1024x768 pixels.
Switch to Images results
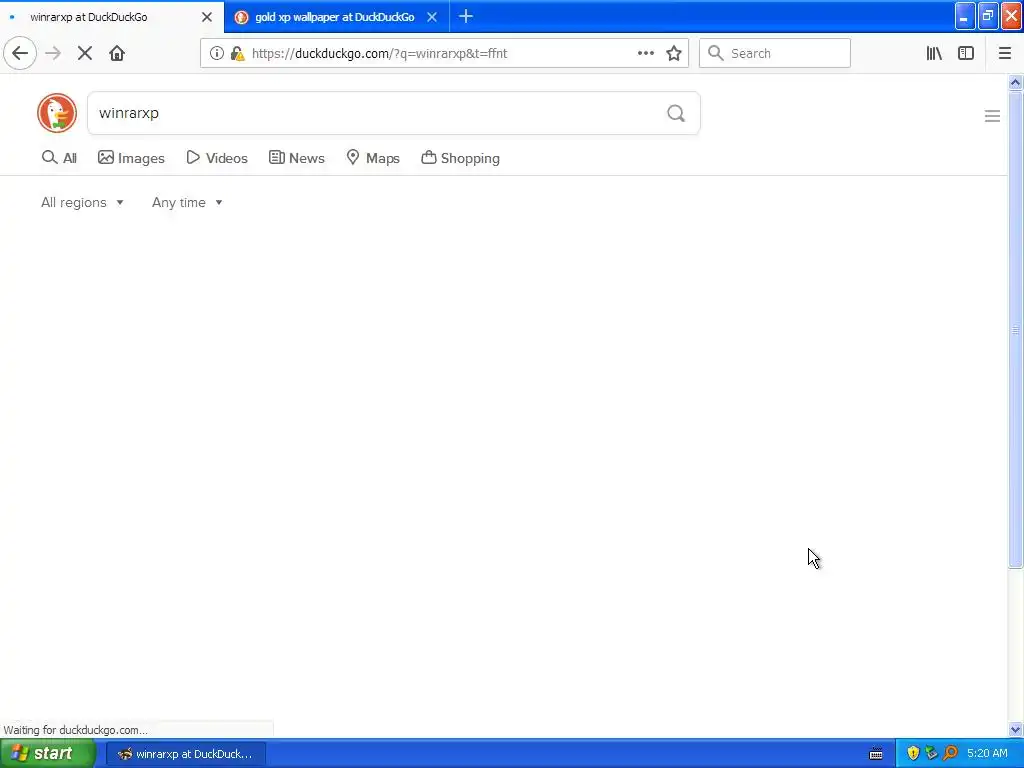[131, 158]
